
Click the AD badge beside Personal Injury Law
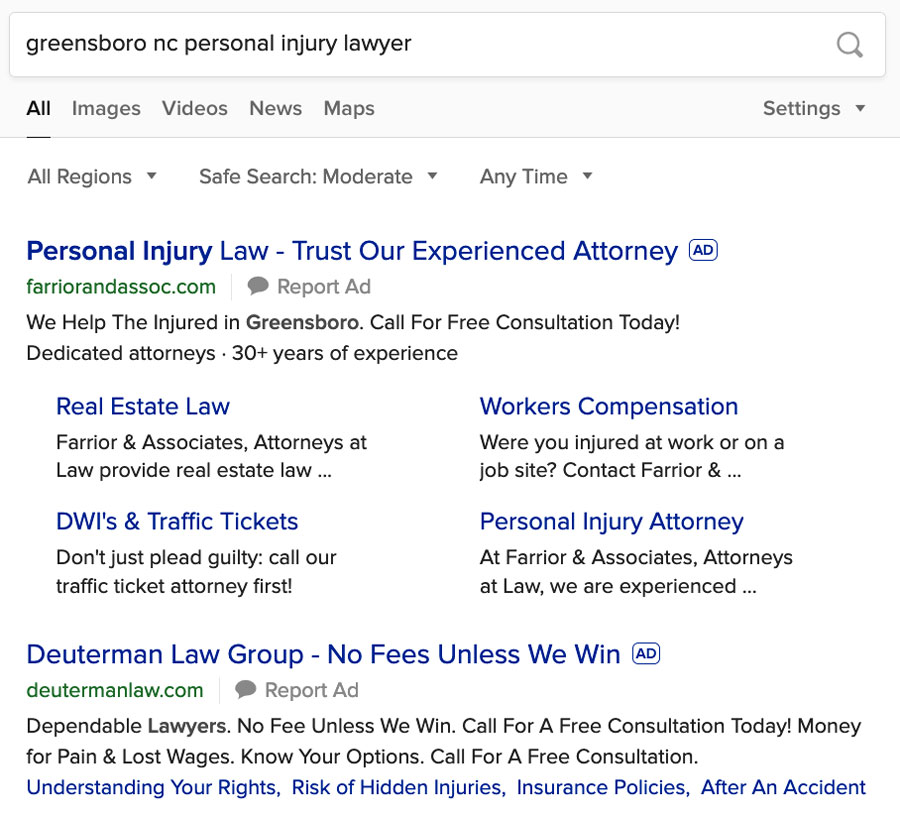click(x=703, y=250)
